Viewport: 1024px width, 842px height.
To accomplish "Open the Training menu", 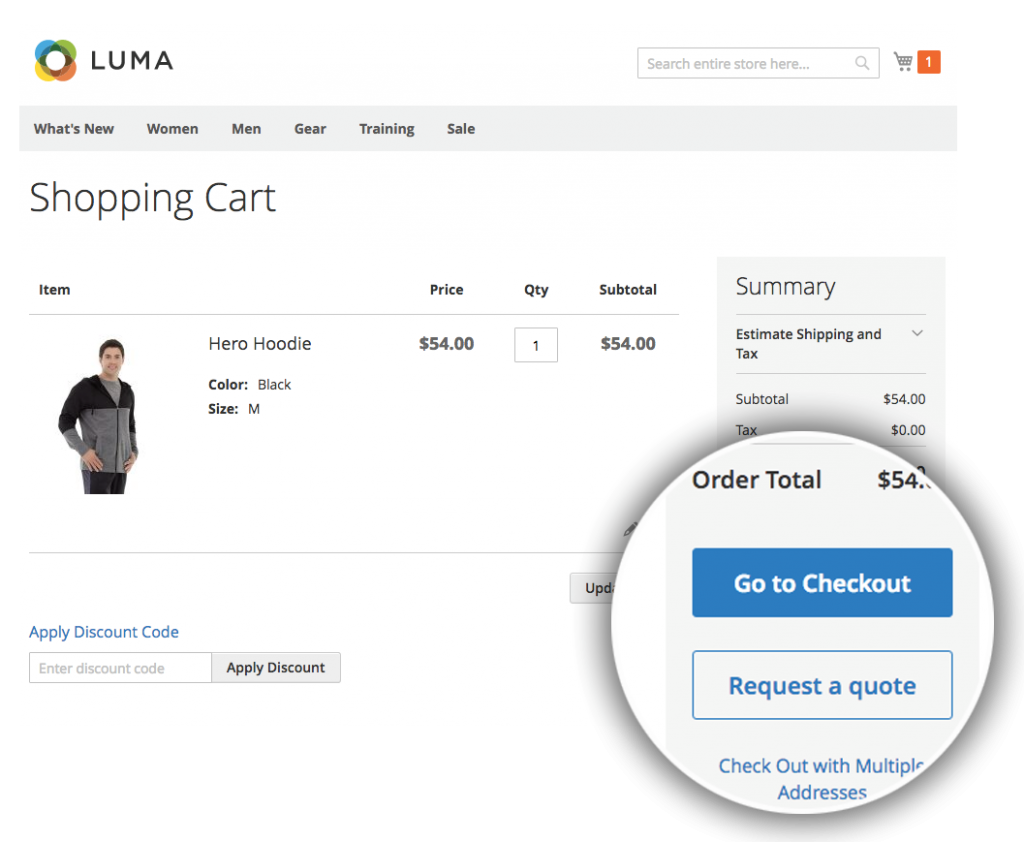I will click(x=386, y=129).
